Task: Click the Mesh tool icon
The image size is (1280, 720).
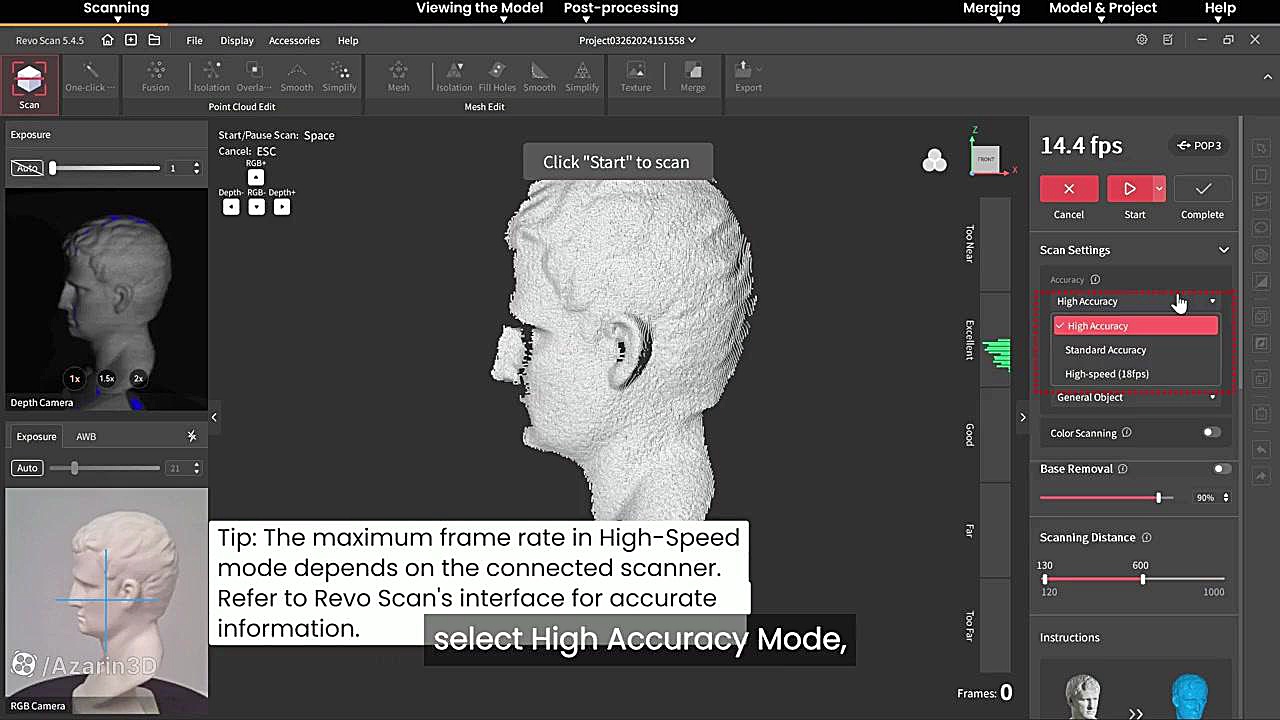Action: point(398,77)
